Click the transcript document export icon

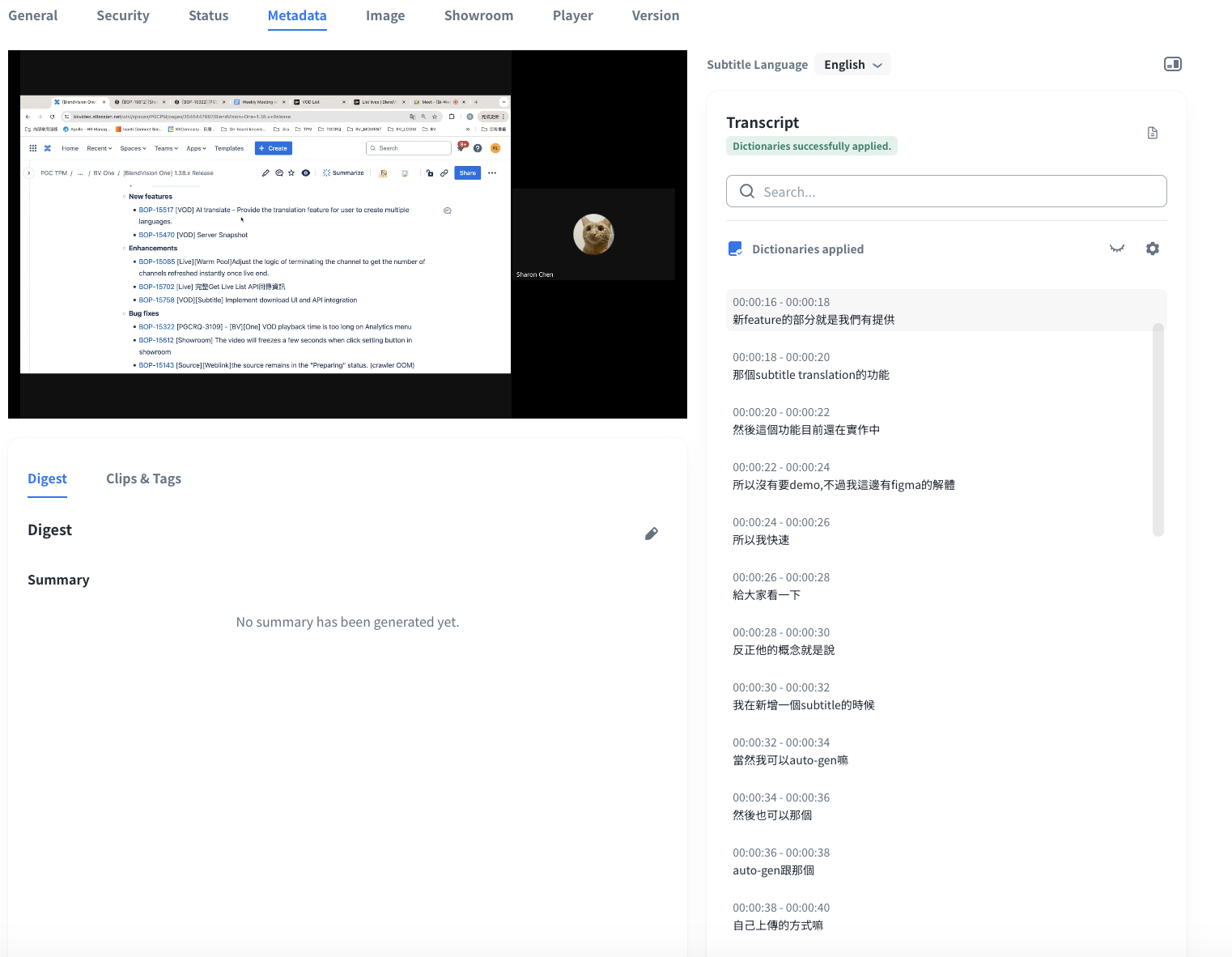pyautogui.click(x=1153, y=133)
